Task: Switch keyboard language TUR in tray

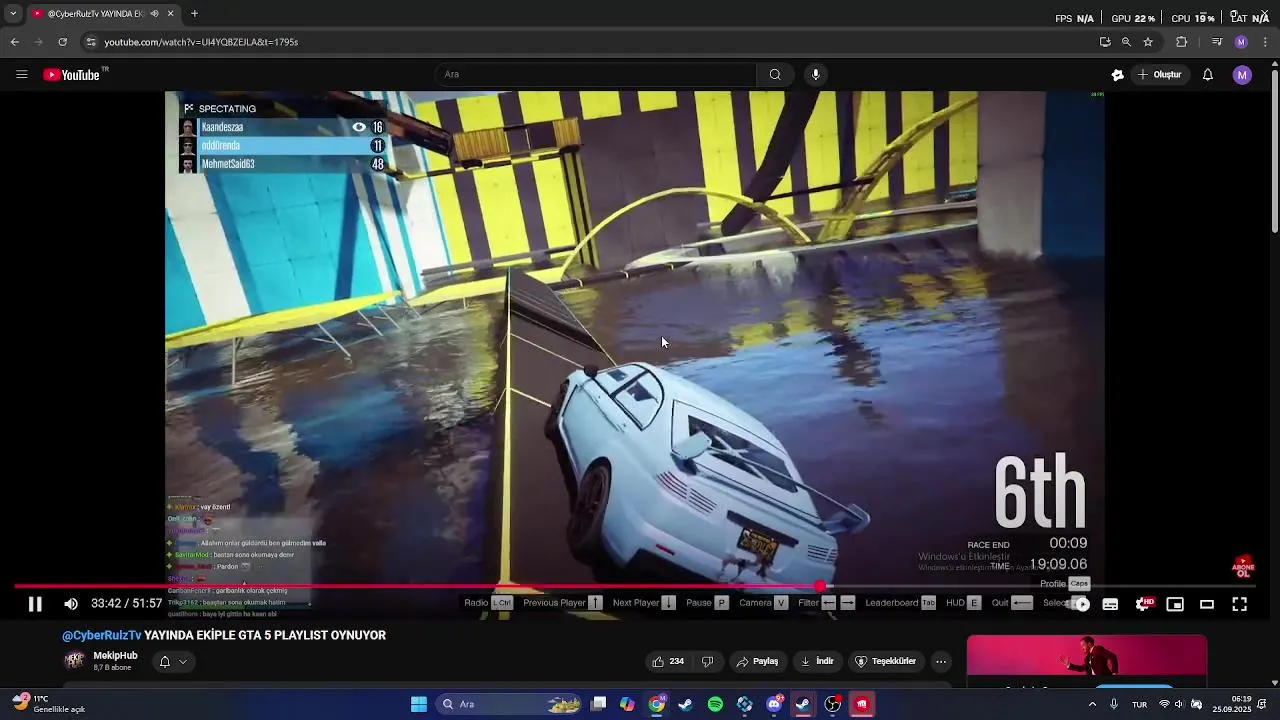Action: click(x=1139, y=704)
